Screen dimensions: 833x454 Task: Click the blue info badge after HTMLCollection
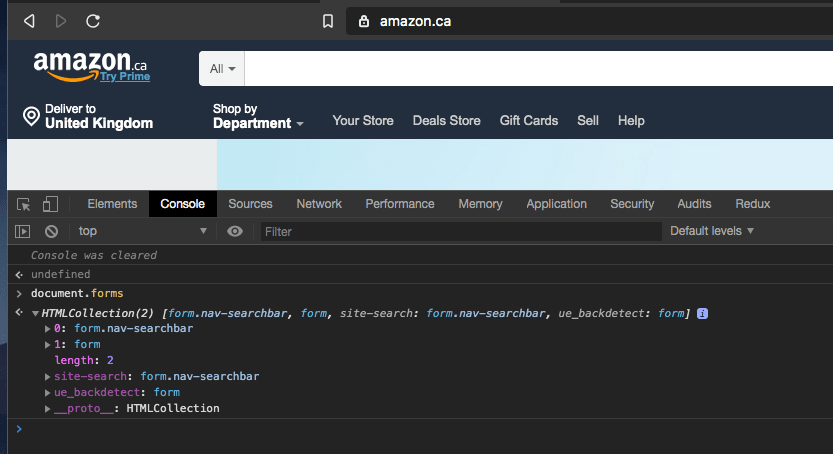click(702, 314)
